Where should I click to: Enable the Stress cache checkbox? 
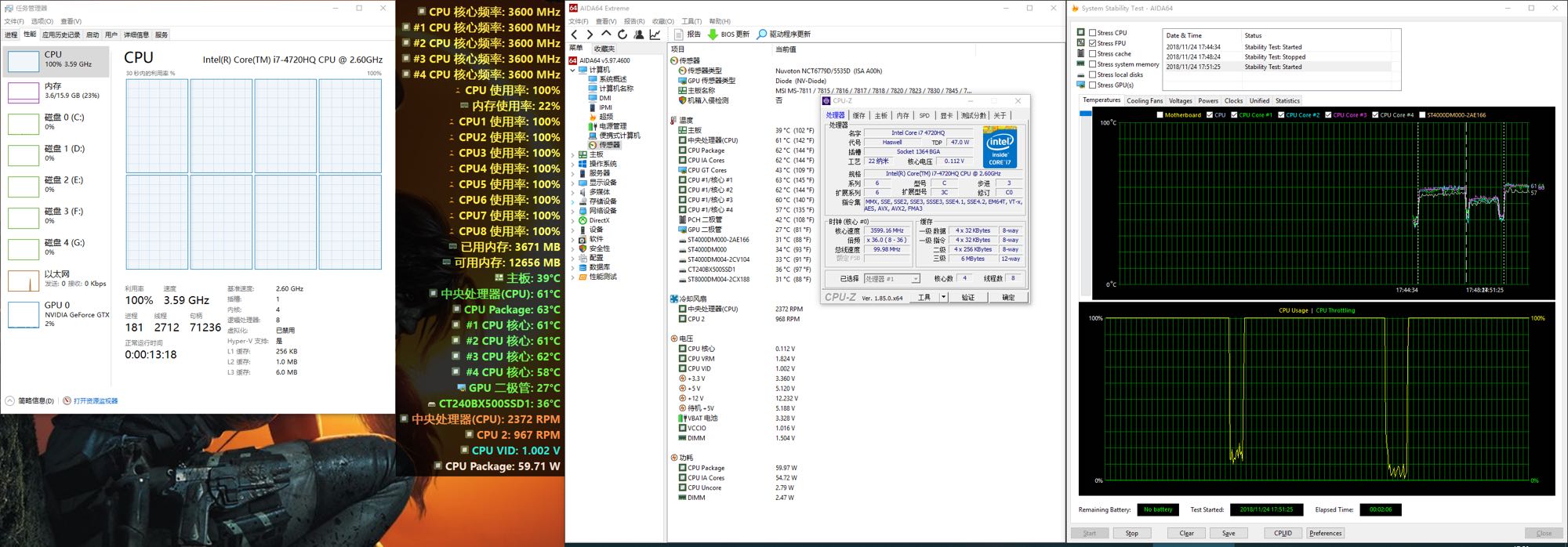tap(1093, 54)
